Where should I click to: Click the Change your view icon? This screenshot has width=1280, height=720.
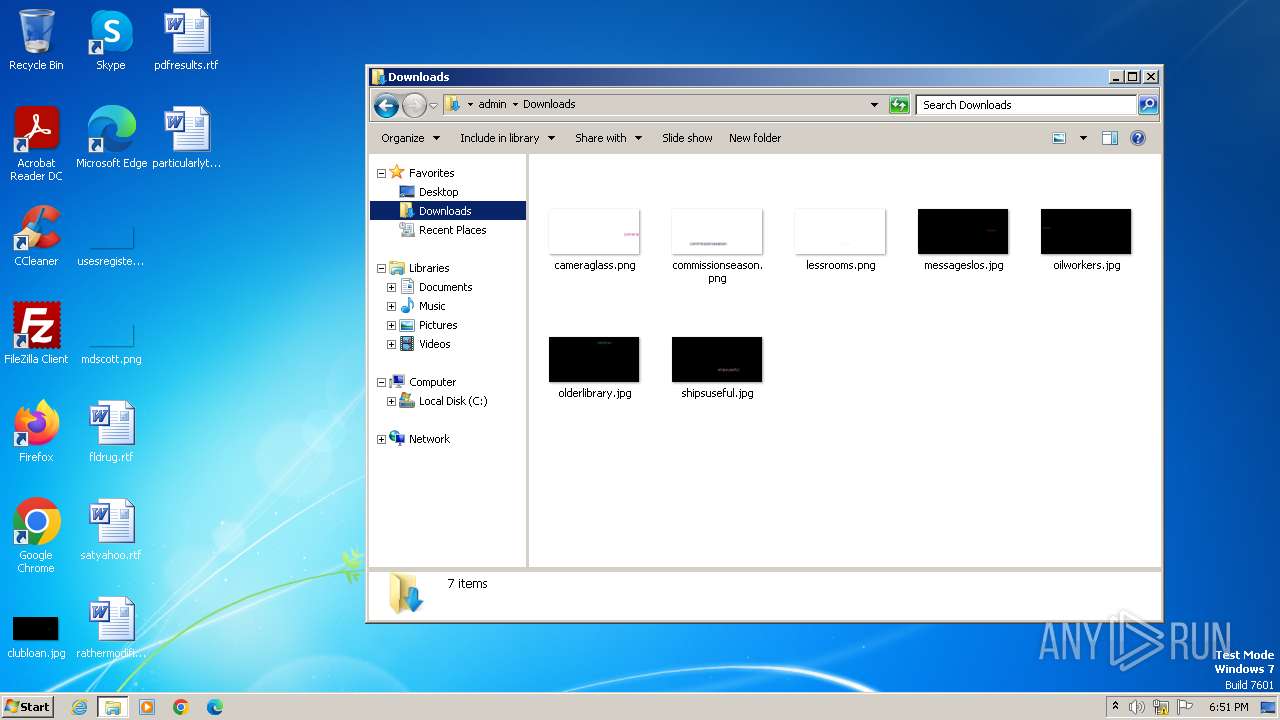[1059, 138]
